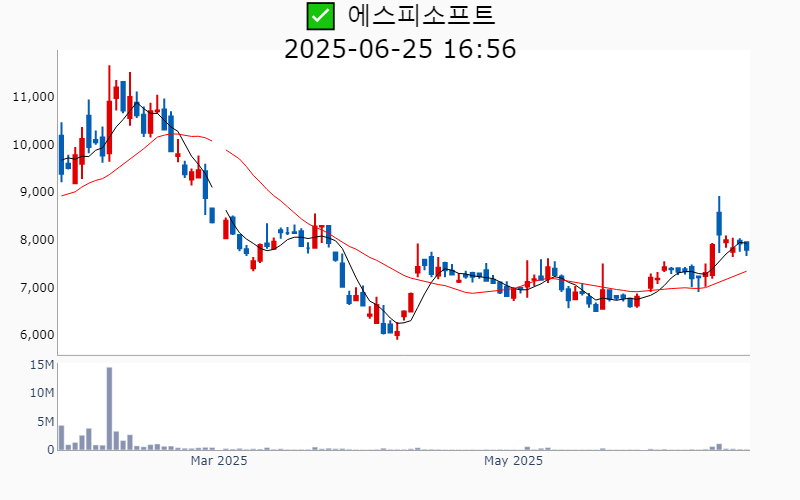
Task: Click the 10,000 price axis label
Action: click(33, 144)
